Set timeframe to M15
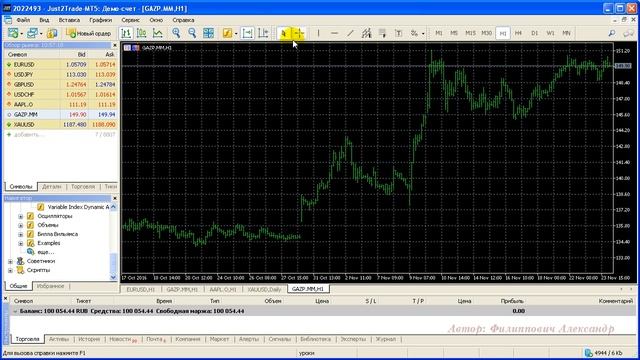Image resolution: width=640 pixels, height=360 pixels. coord(470,33)
